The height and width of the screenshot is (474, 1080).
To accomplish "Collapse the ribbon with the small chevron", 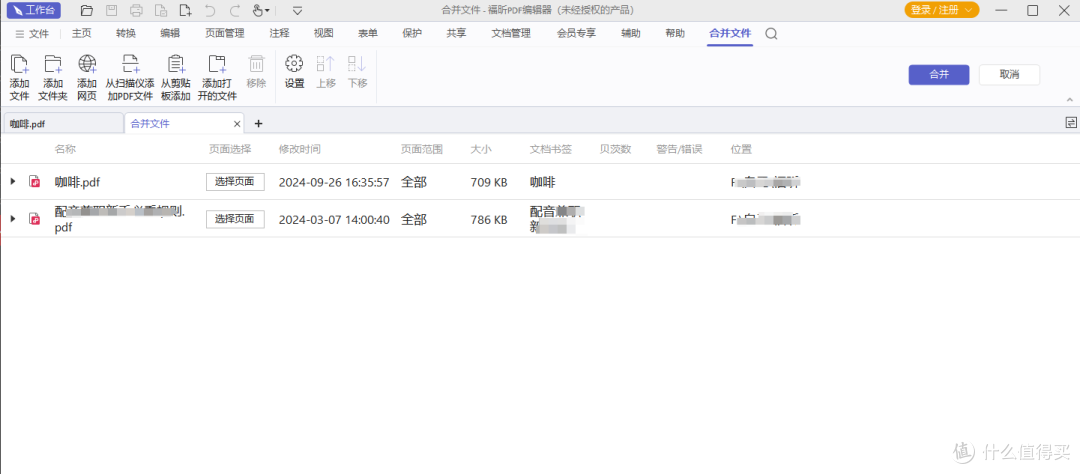I will [1070, 100].
